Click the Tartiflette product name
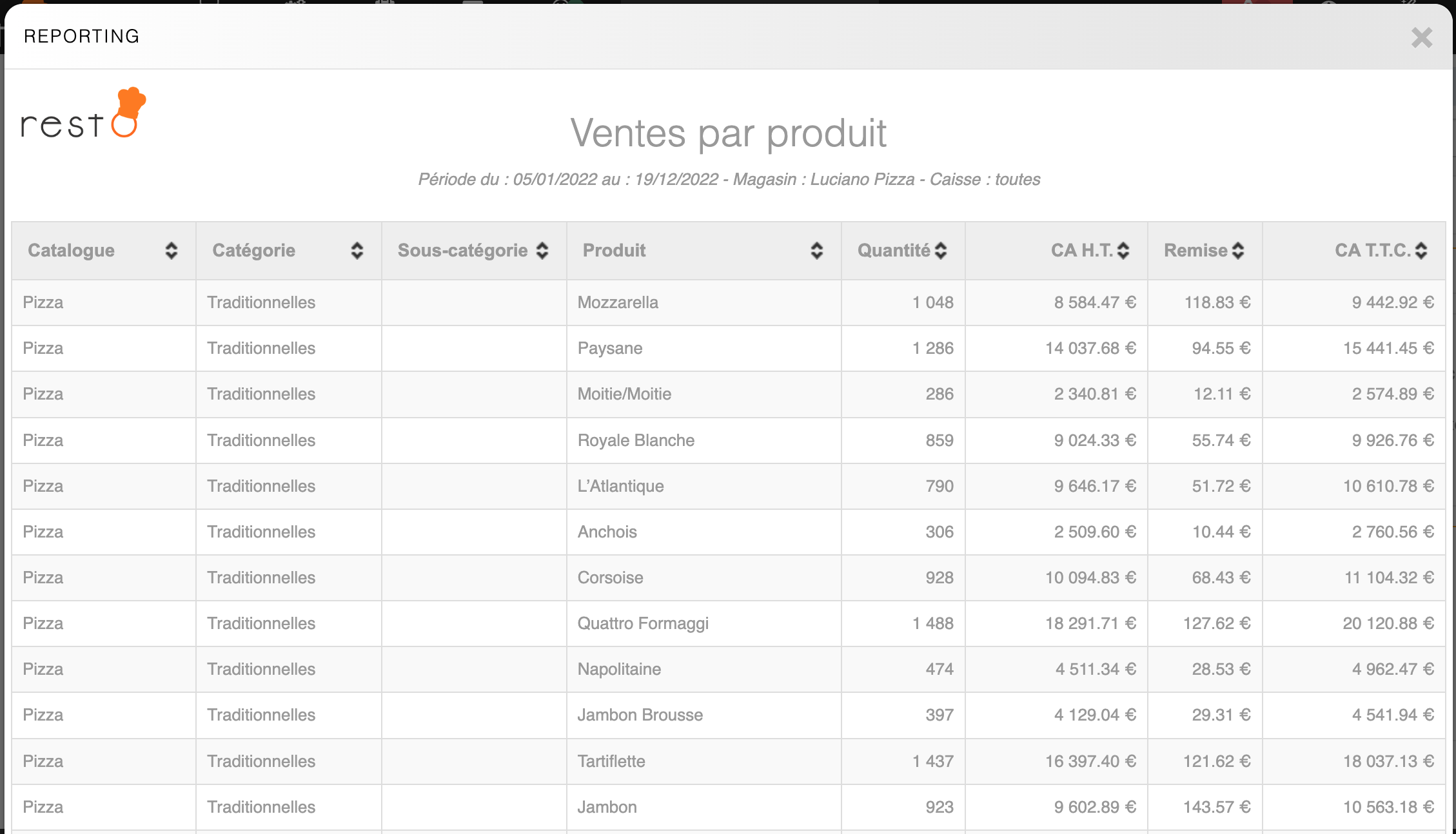 coord(611,761)
